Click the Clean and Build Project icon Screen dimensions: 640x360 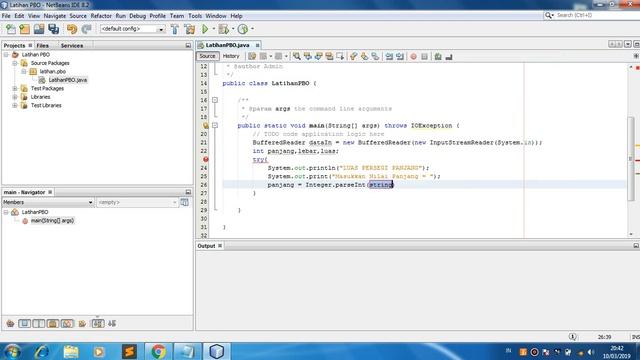(190, 29)
